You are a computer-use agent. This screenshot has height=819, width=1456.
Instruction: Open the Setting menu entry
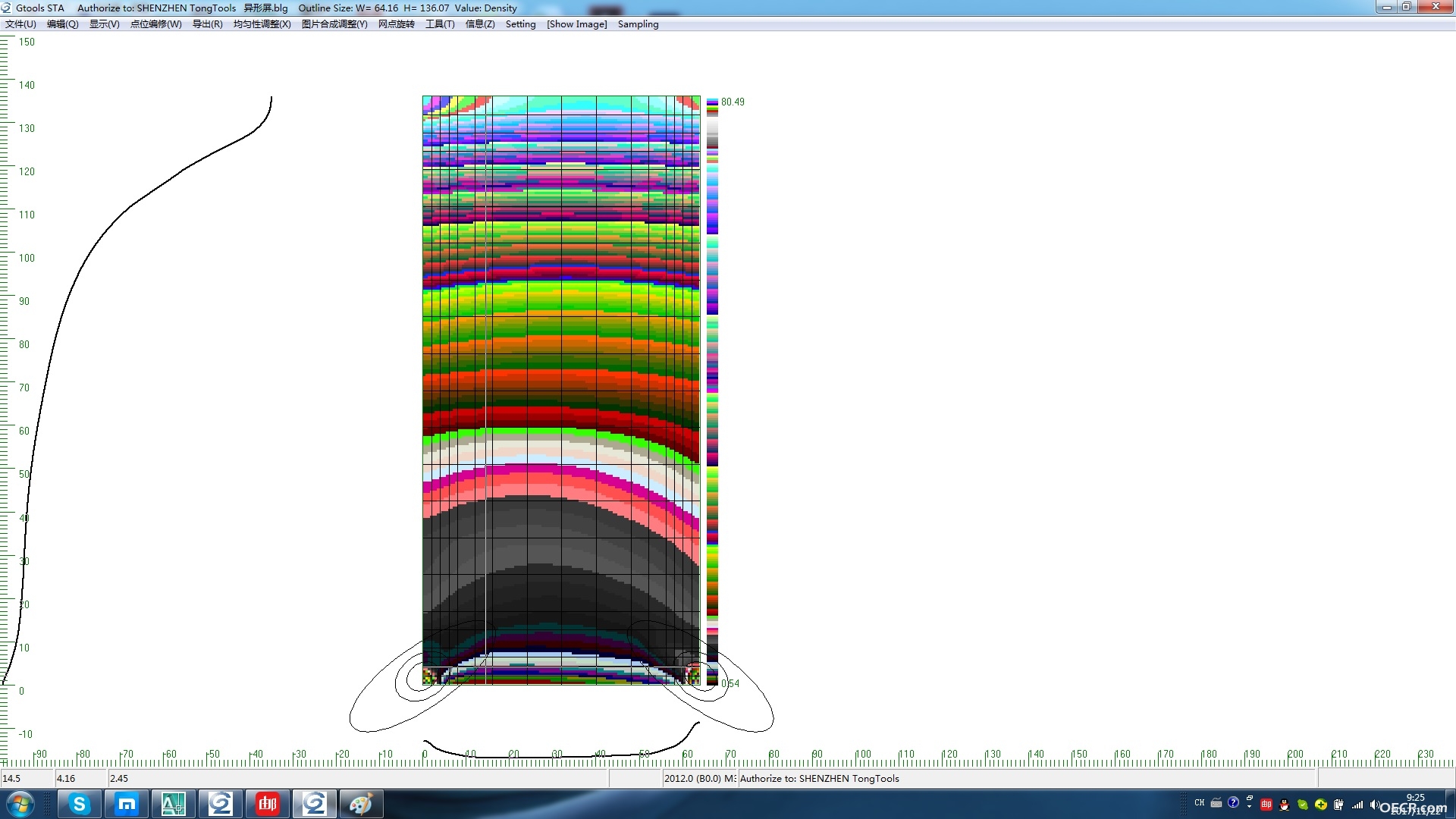tap(521, 24)
